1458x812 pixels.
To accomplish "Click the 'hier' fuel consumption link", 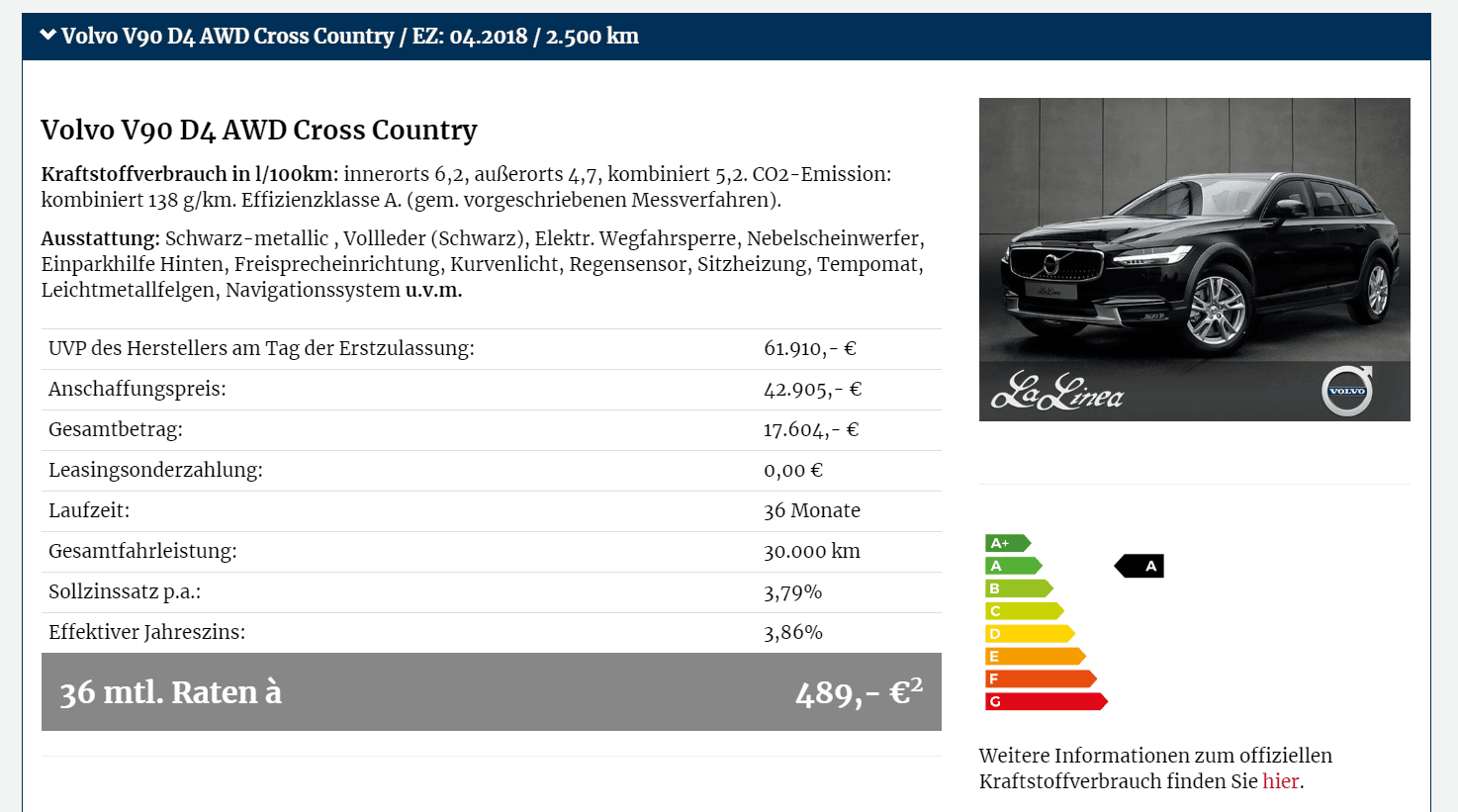I will (x=1280, y=781).
